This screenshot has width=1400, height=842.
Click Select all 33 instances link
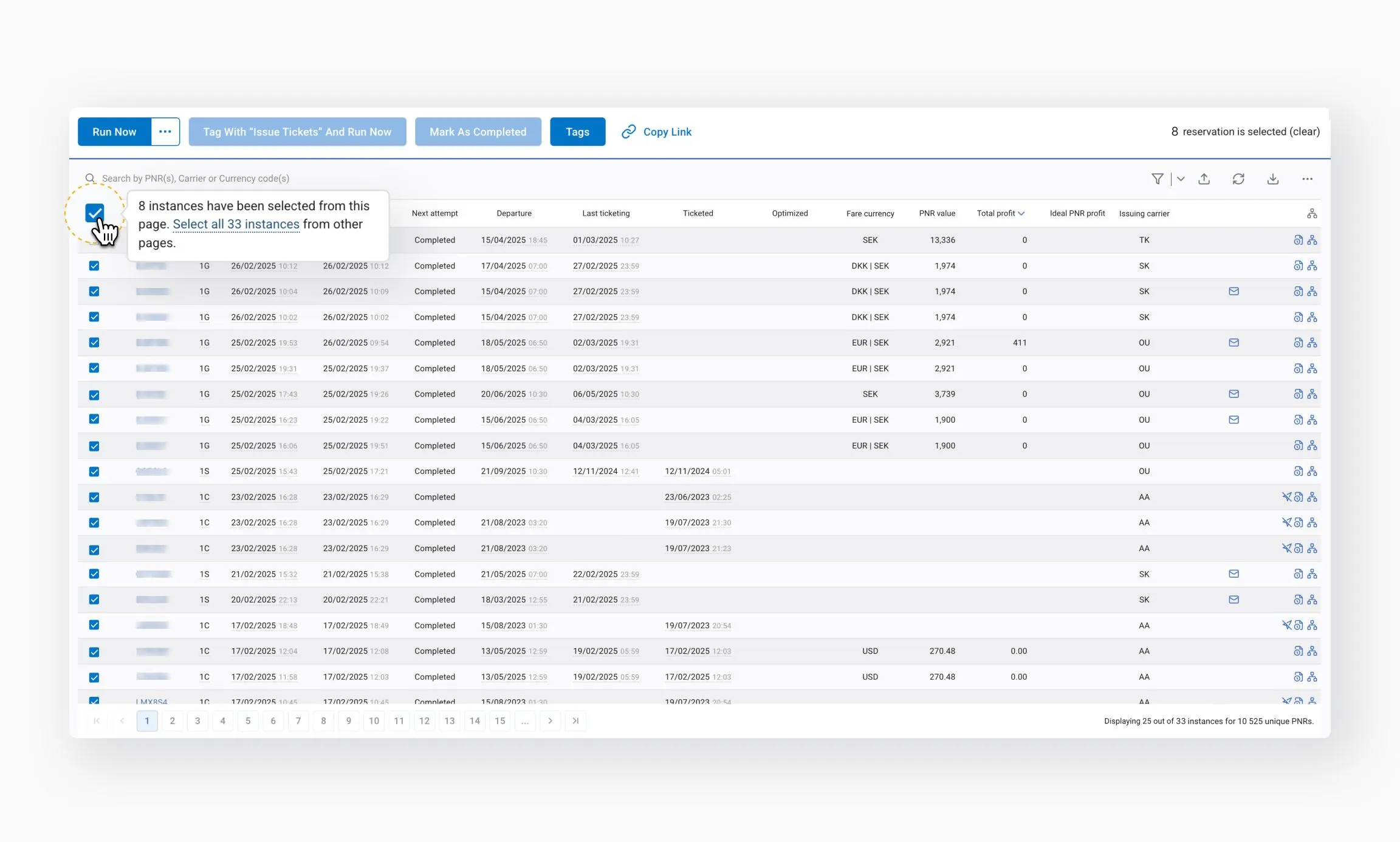point(236,224)
